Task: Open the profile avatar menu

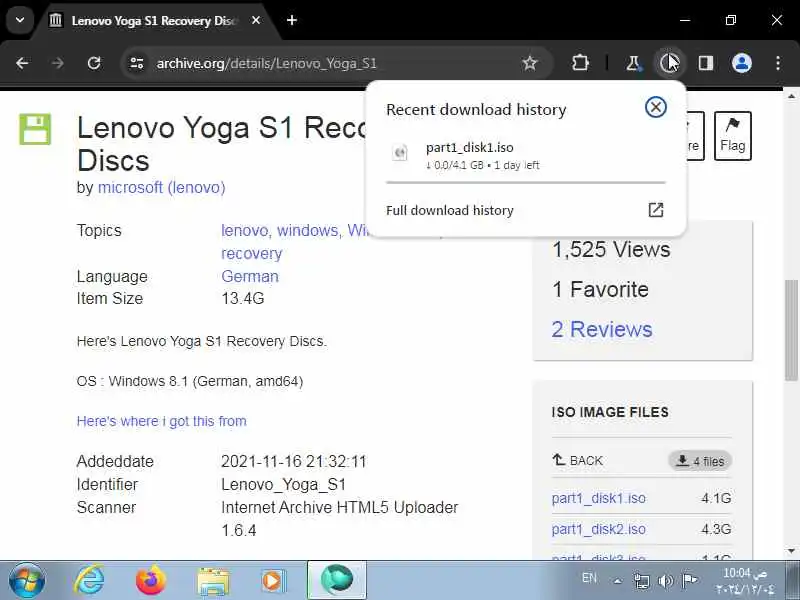Action: [x=742, y=63]
